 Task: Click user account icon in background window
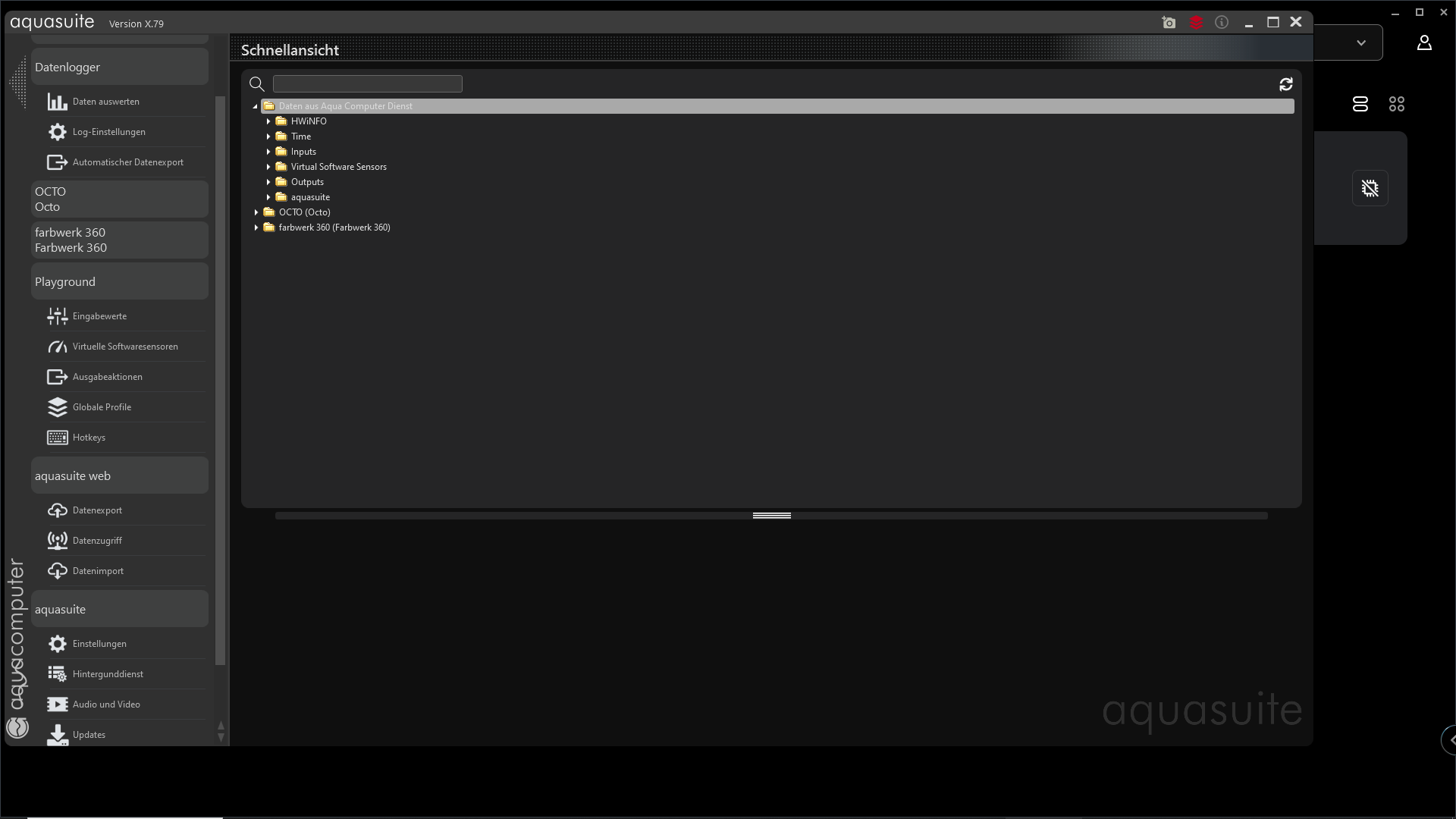coord(1424,43)
